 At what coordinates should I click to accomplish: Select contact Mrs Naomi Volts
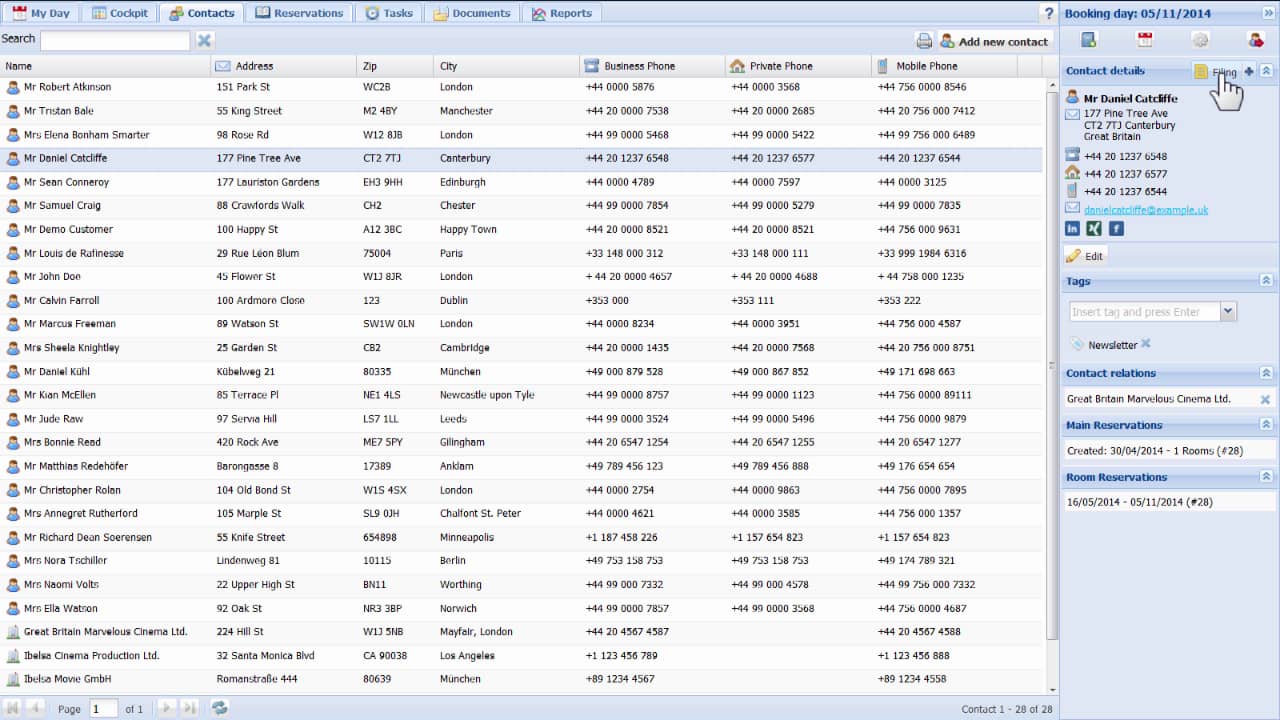tap(522, 585)
